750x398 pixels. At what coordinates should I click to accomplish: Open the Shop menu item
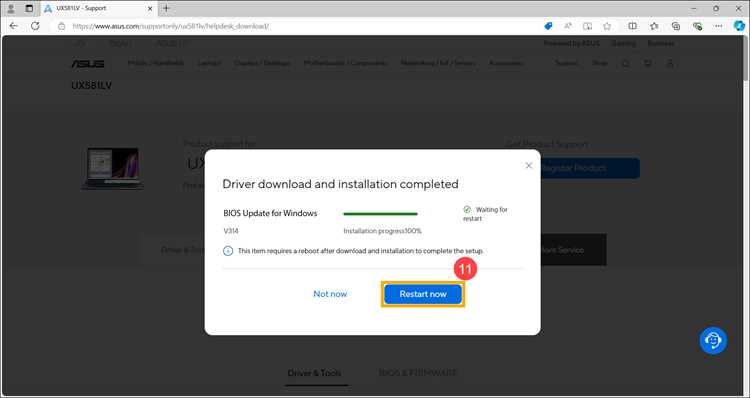[x=600, y=63]
